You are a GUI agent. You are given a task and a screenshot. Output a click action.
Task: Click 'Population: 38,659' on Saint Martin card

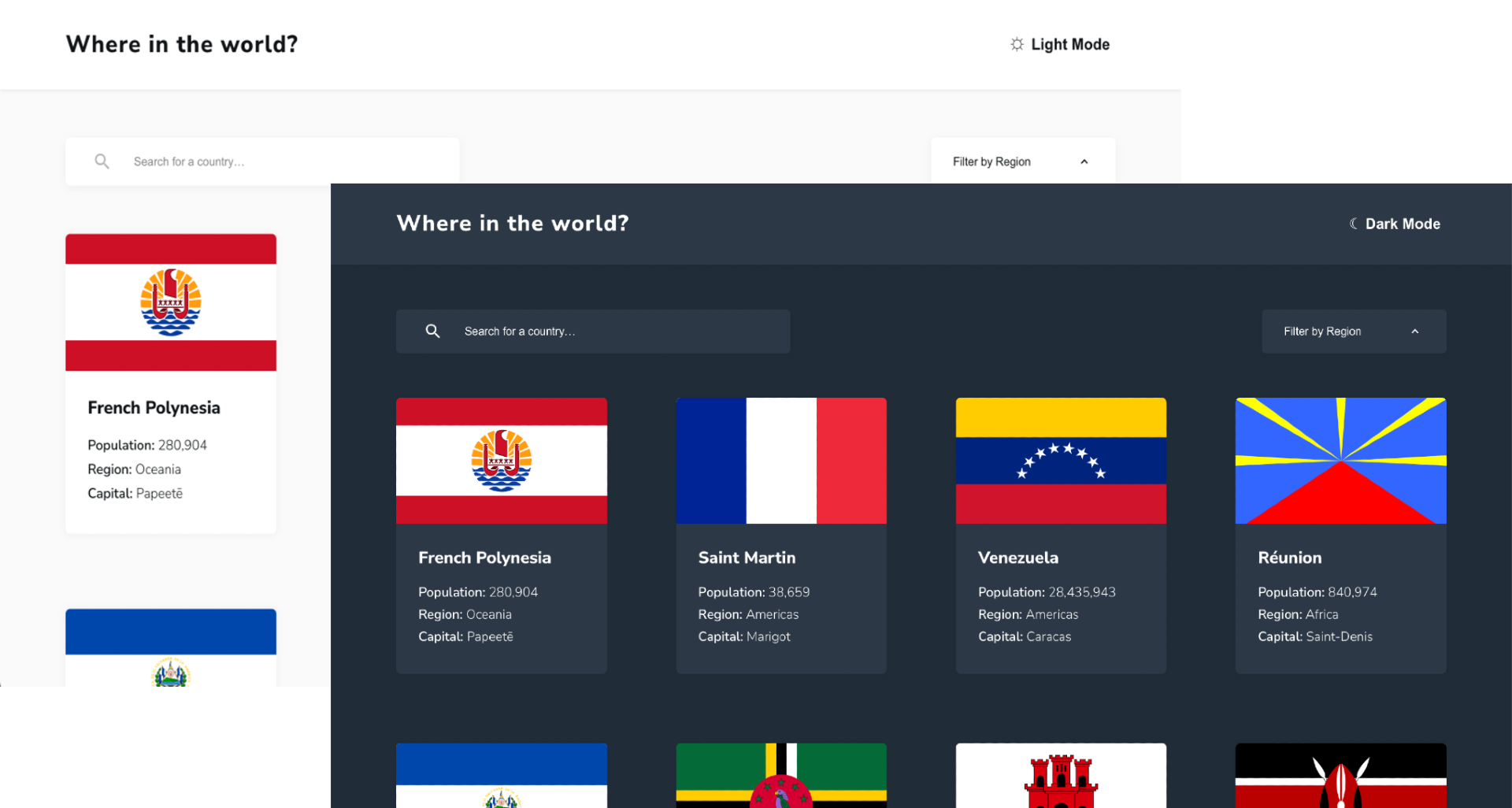click(754, 592)
